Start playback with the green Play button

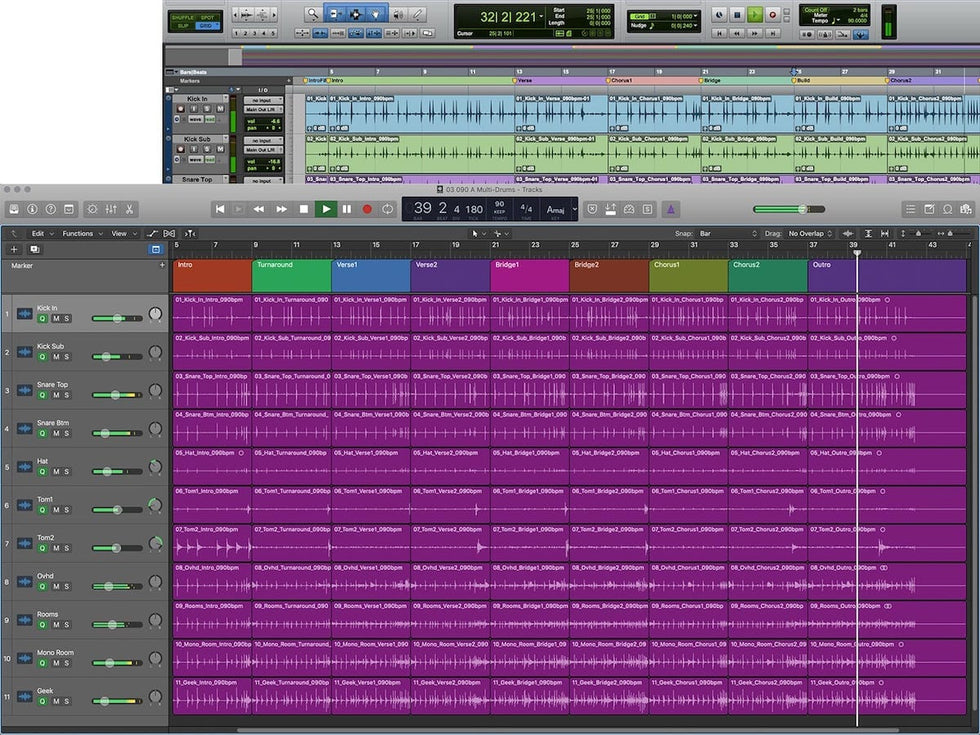[325, 209]
